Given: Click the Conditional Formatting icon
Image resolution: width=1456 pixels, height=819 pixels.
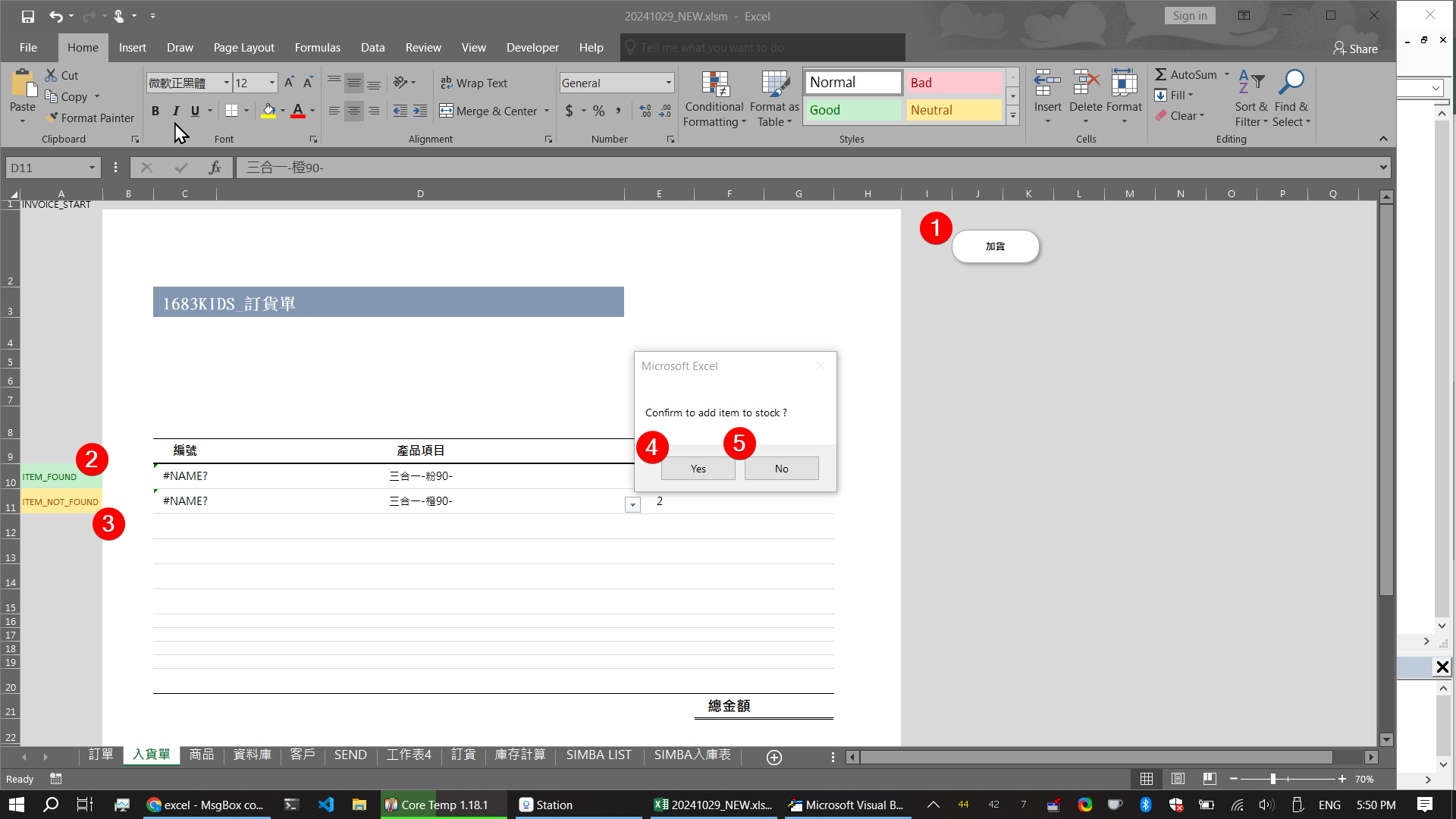Looking at the screenshot, I should 714,85.
